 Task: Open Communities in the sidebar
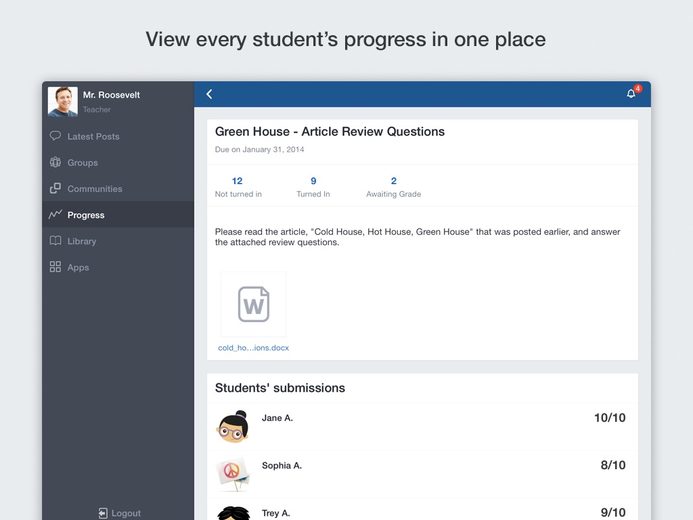(118, 189)
